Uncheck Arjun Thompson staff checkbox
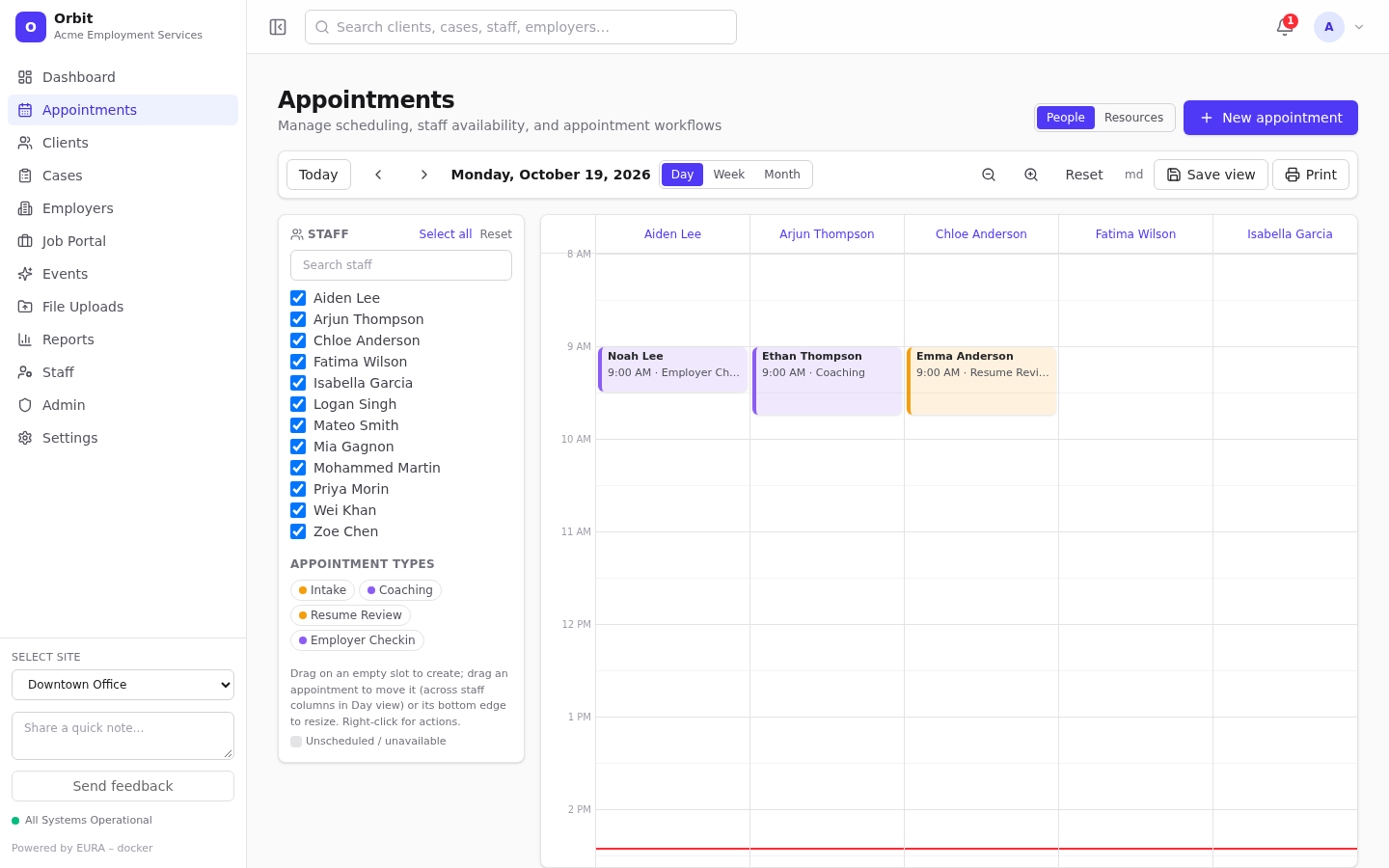Viewport: 1389px width, 868px height. coord(298,319)
